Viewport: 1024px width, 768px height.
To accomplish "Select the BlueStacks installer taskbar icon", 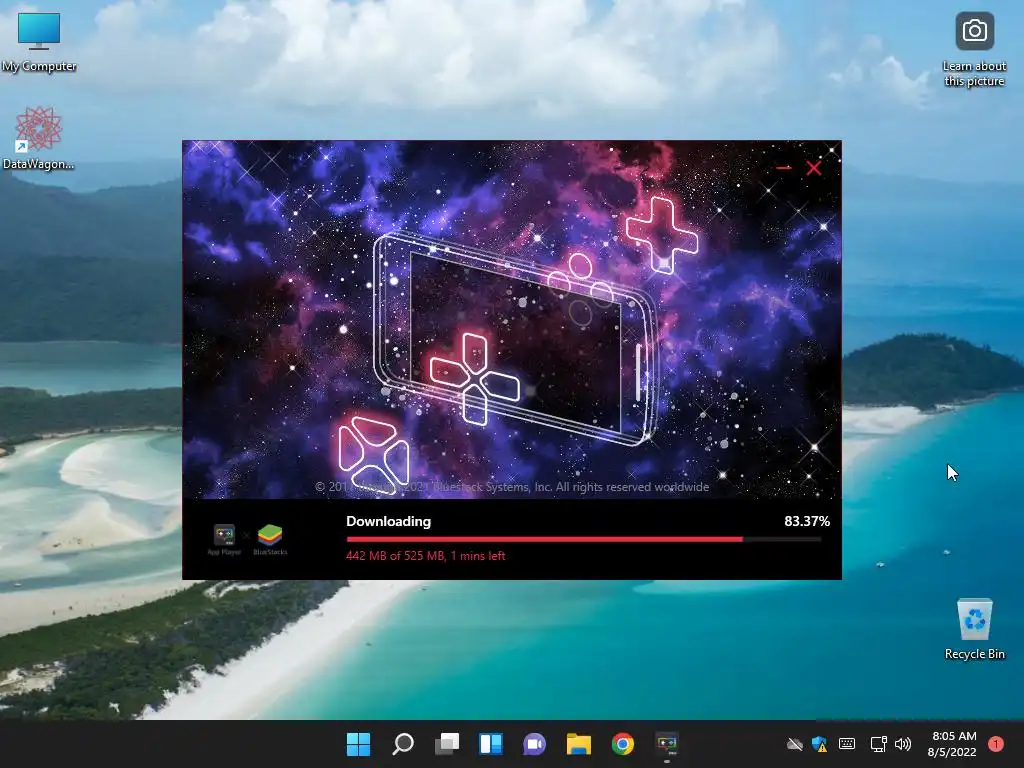I will pyautogui.click(x=667, y=744).
